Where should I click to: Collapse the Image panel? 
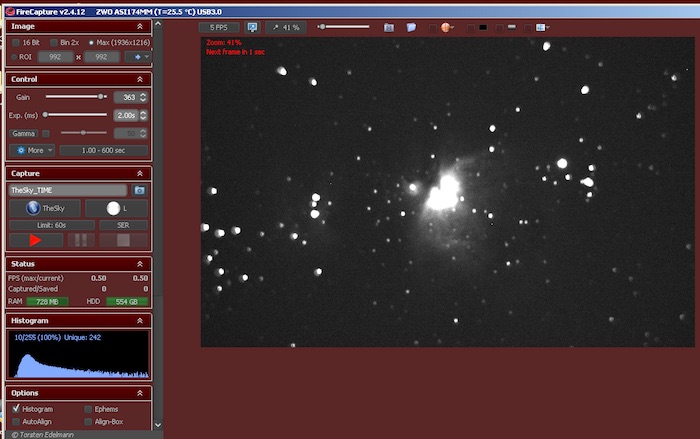139,26
